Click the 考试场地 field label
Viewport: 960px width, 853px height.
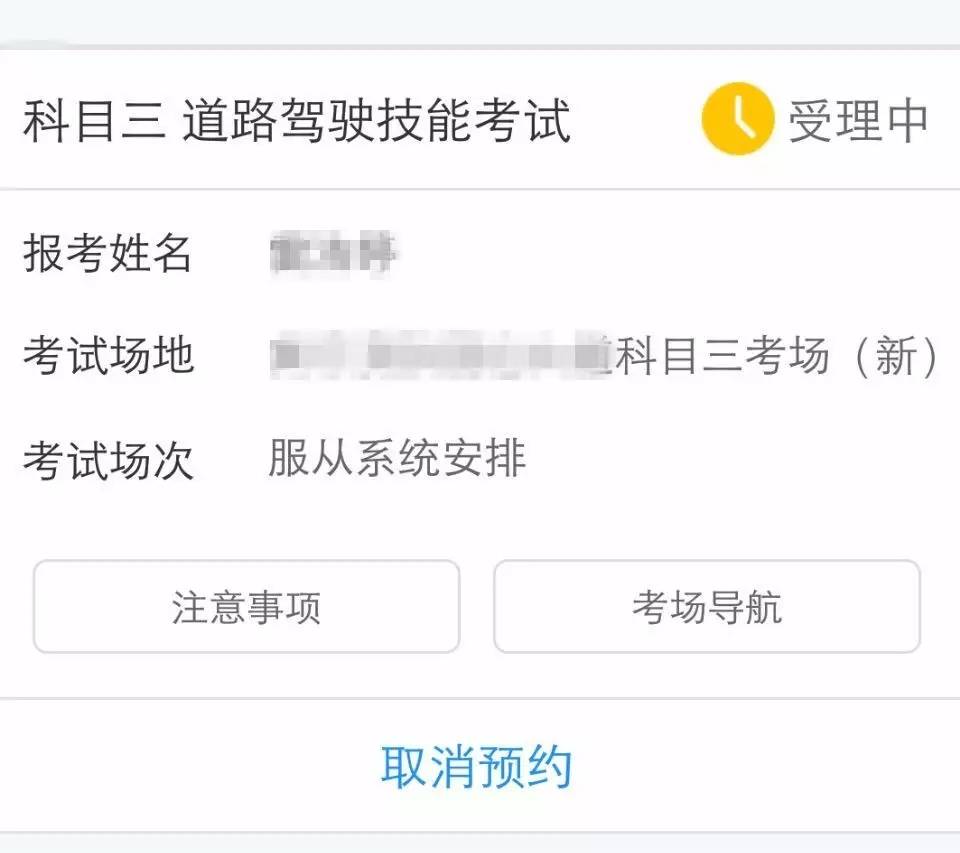pyautogui.click(x=108, y=356)
